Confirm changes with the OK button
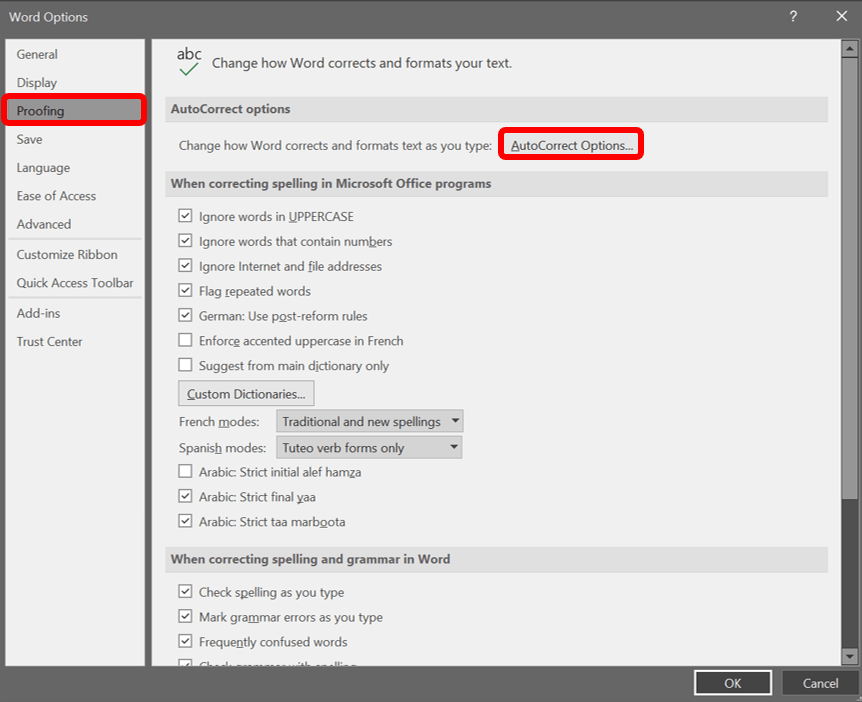This screenshot has height=702, width=862. pyautogui.click(x=732, y=683)
